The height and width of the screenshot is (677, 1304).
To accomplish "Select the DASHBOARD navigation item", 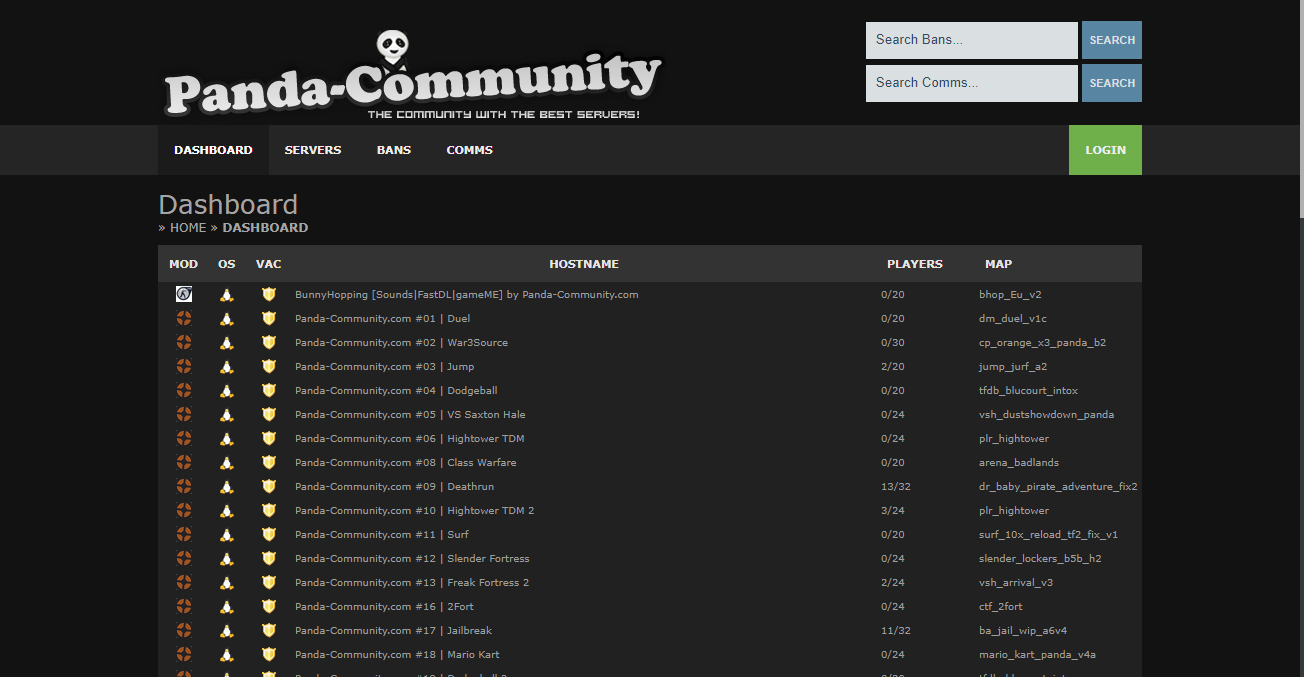I will coord(213,149).
